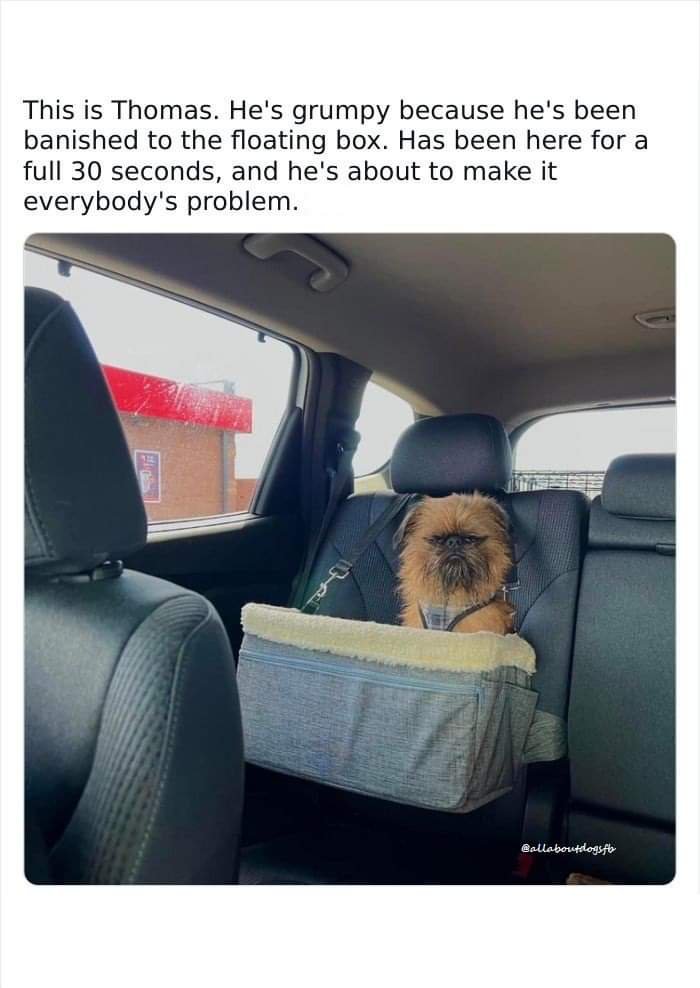Click the @allaboutdogsfb watermark

tap(568, 849)
